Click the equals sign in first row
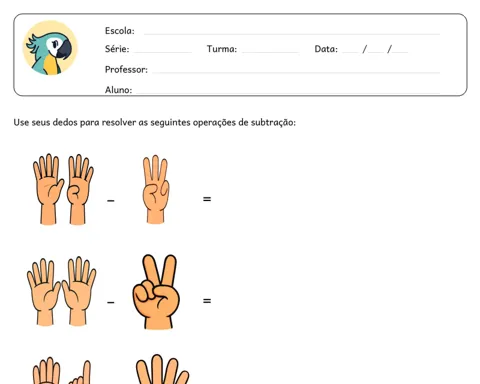Viewport: 480px width, 384px height. [x=207, y=199]
